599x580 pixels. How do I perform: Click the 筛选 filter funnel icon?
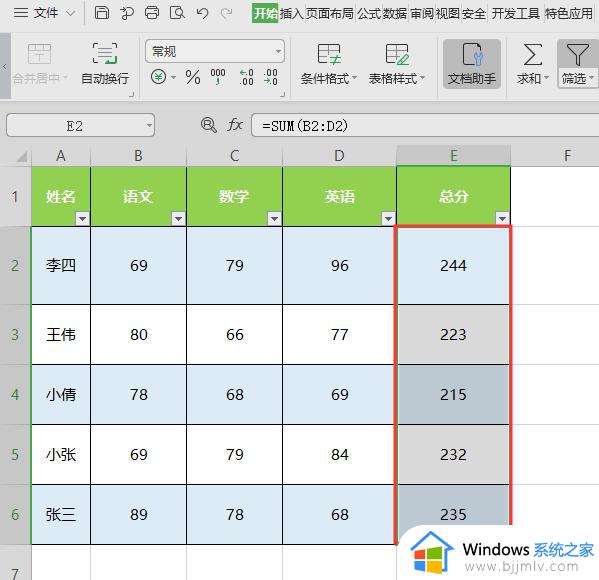click(577, 54)
